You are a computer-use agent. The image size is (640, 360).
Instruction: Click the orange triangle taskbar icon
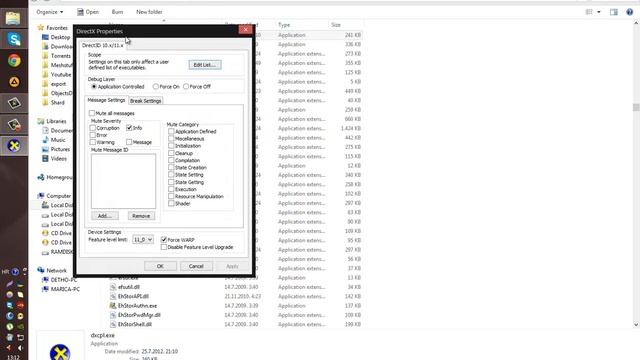point(14,82)
